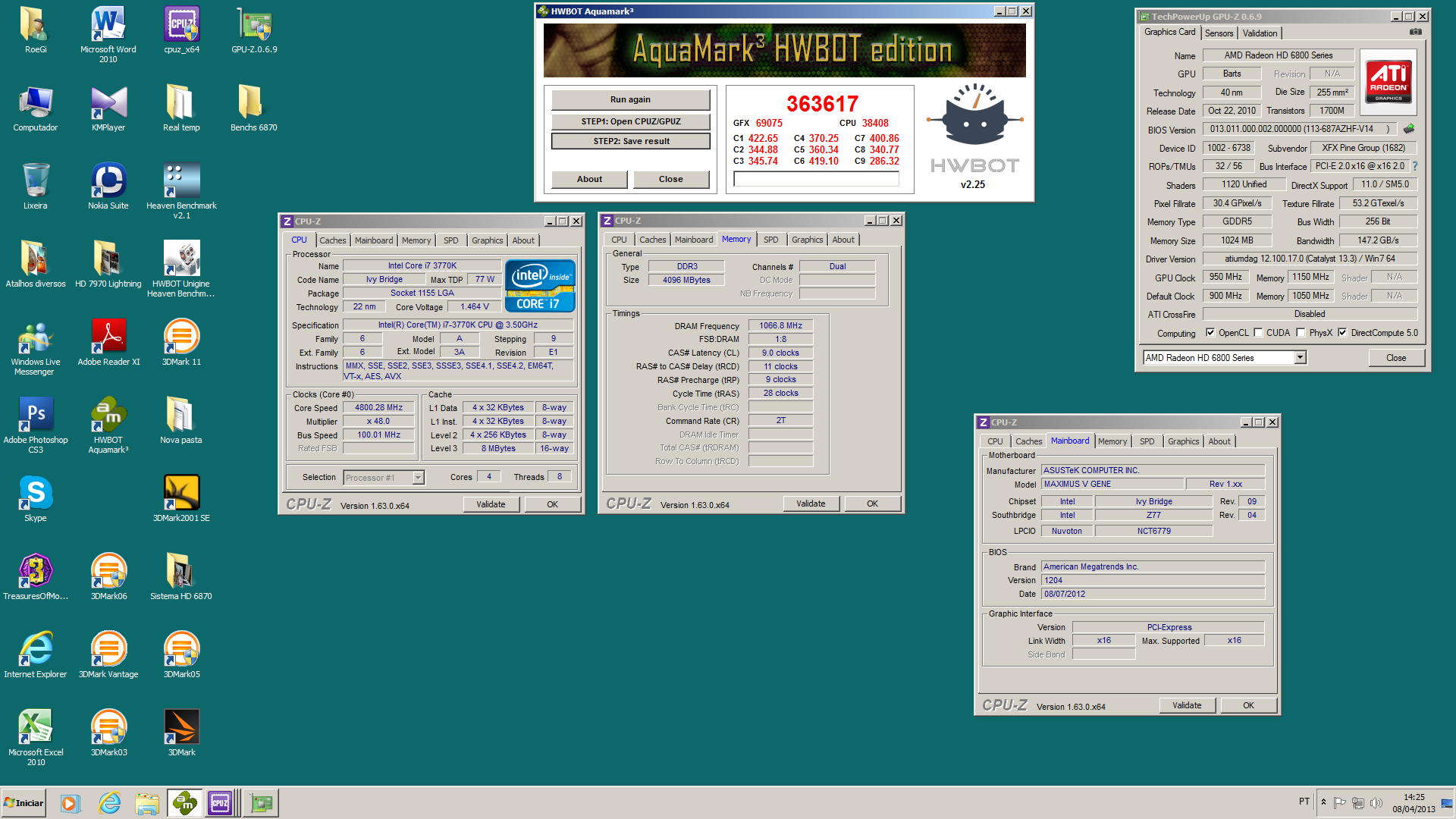Show hidden tray icons arrow
The image size is (1456, 819).
coord(1323,802)
